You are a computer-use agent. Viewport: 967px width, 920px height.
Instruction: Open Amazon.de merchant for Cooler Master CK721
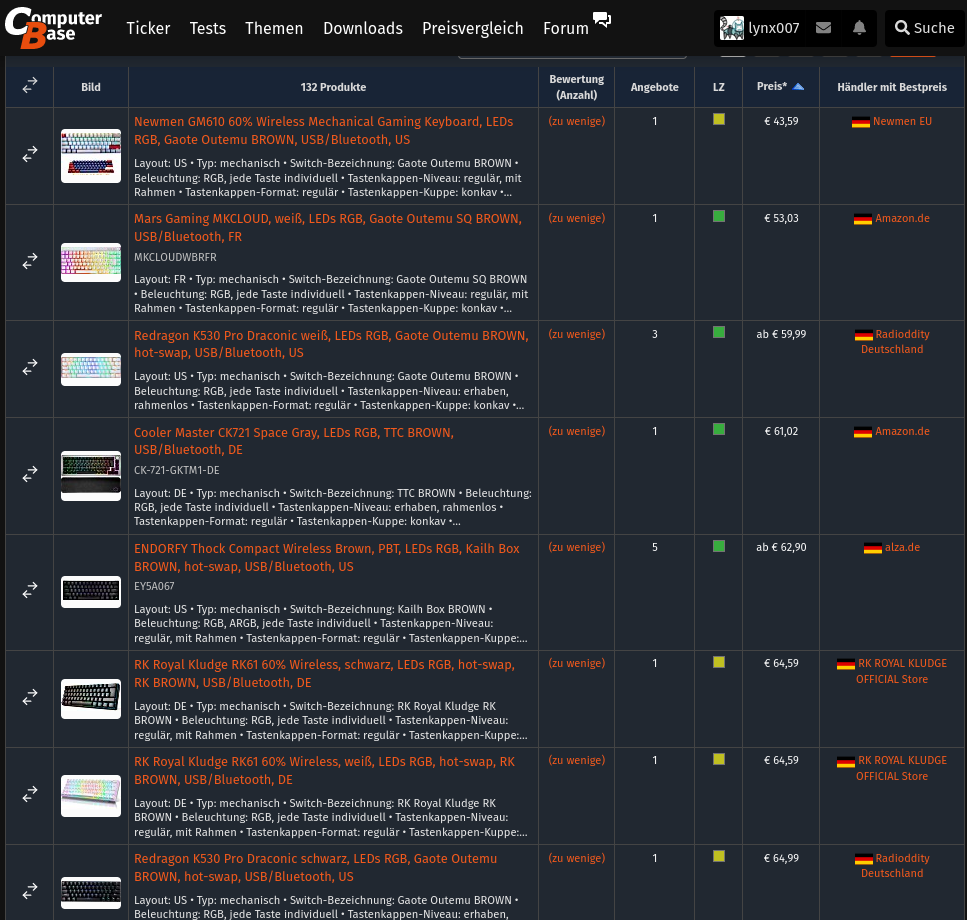902,432
